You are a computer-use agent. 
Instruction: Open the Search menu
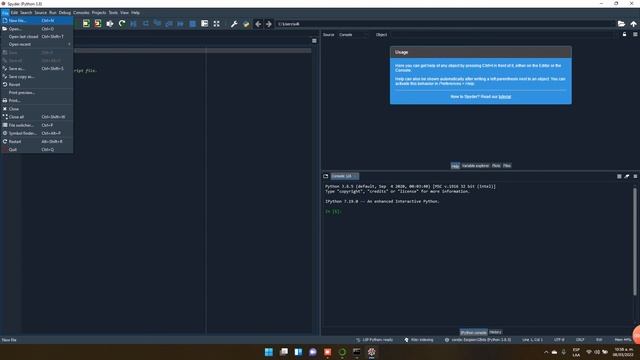point(26,13)
